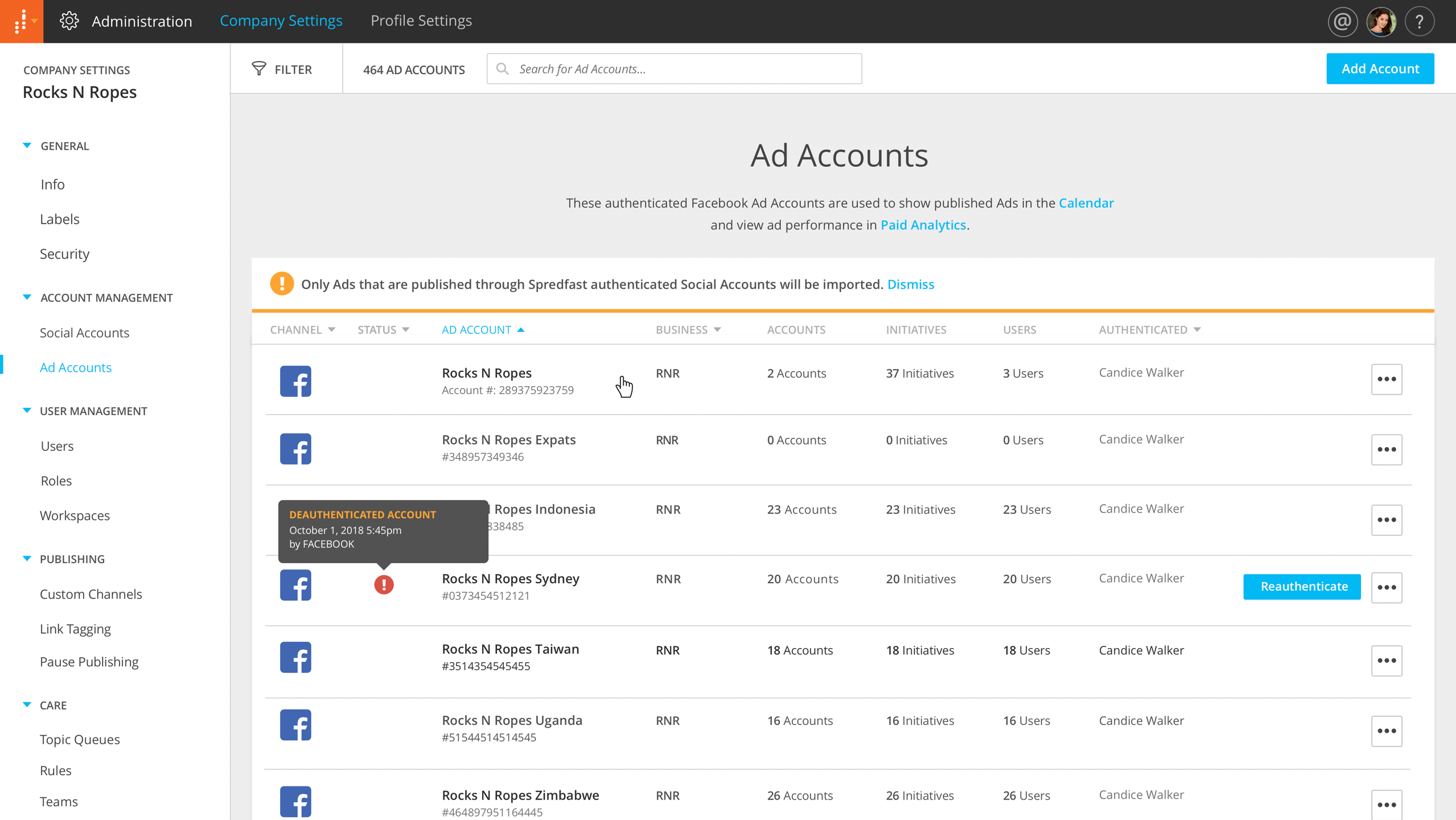Image resolution: width=1456 pixels, height=820 pixels.
Task: Click Facebook icon for Rocks N Ropes Expats
Action: pyautogui.click(x=295, y=449)
